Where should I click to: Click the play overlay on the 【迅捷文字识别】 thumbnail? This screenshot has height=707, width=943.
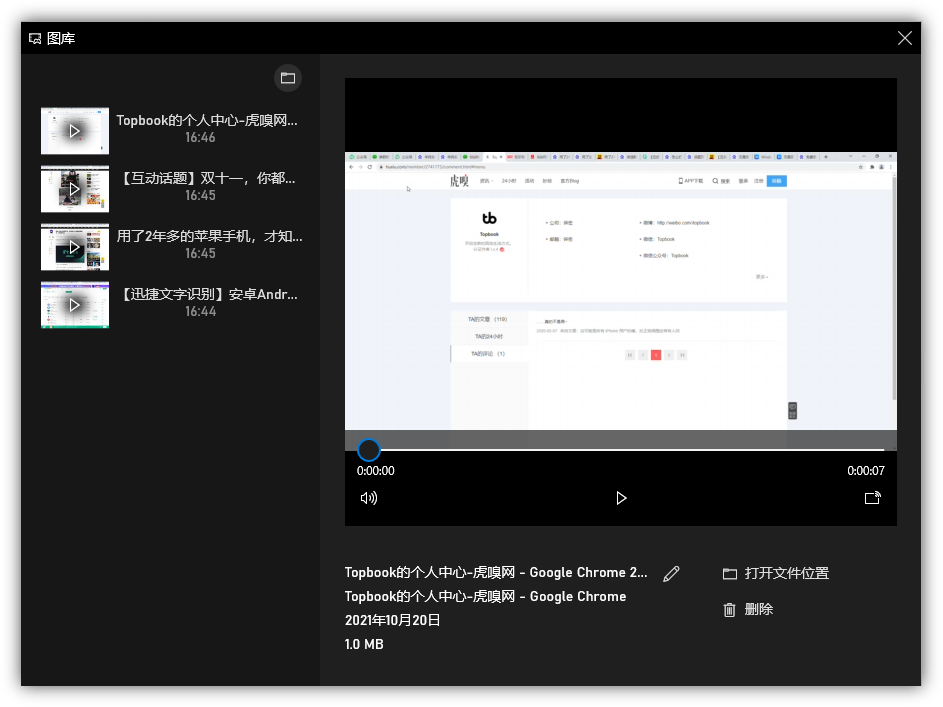[75, 305]
